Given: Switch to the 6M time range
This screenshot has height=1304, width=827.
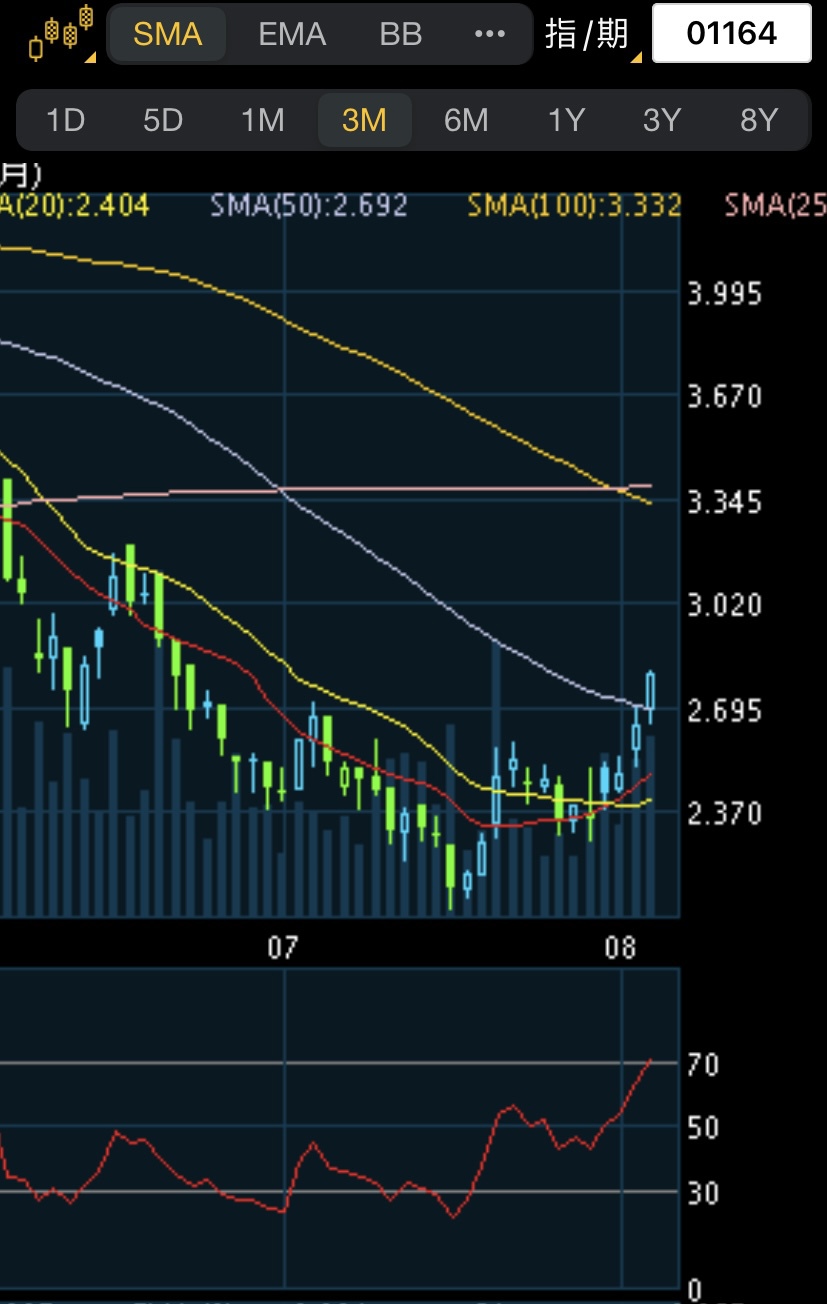Looking at the screenshot, I should coord(466,121).
